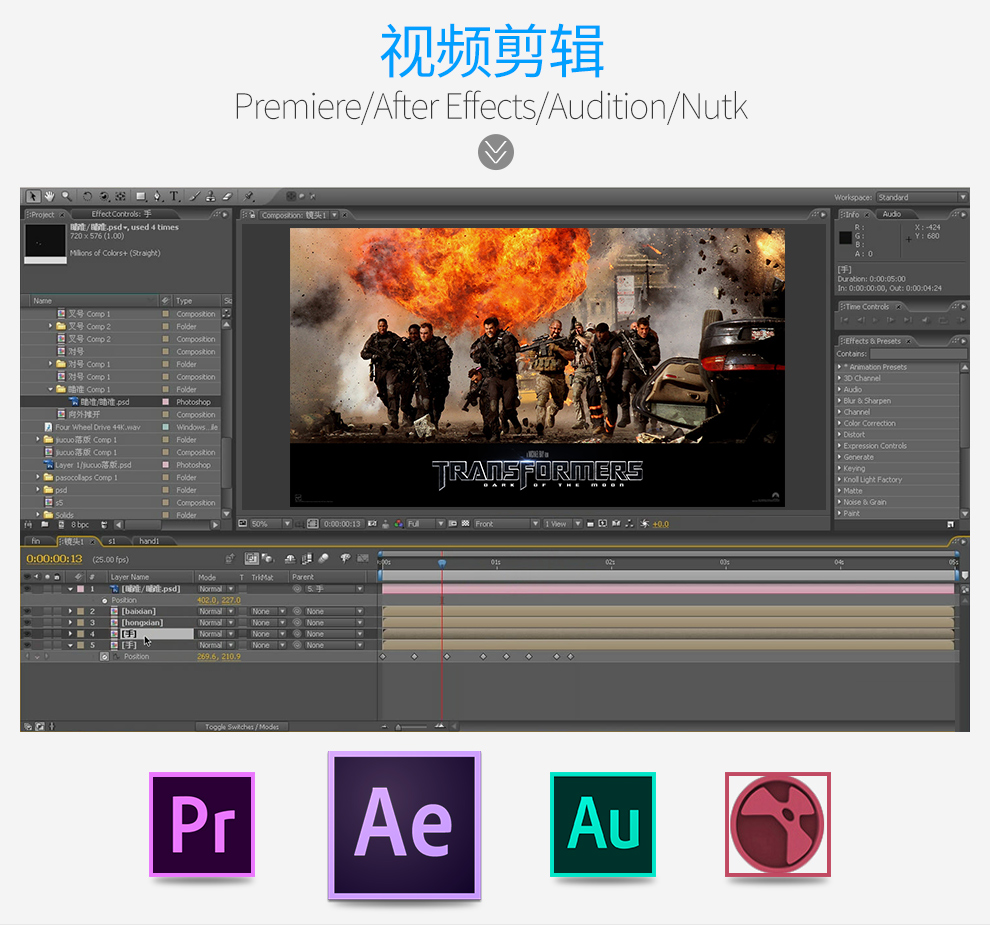Open the 50% magnification dropdown

pyautogui.click(x=270, y=524)
